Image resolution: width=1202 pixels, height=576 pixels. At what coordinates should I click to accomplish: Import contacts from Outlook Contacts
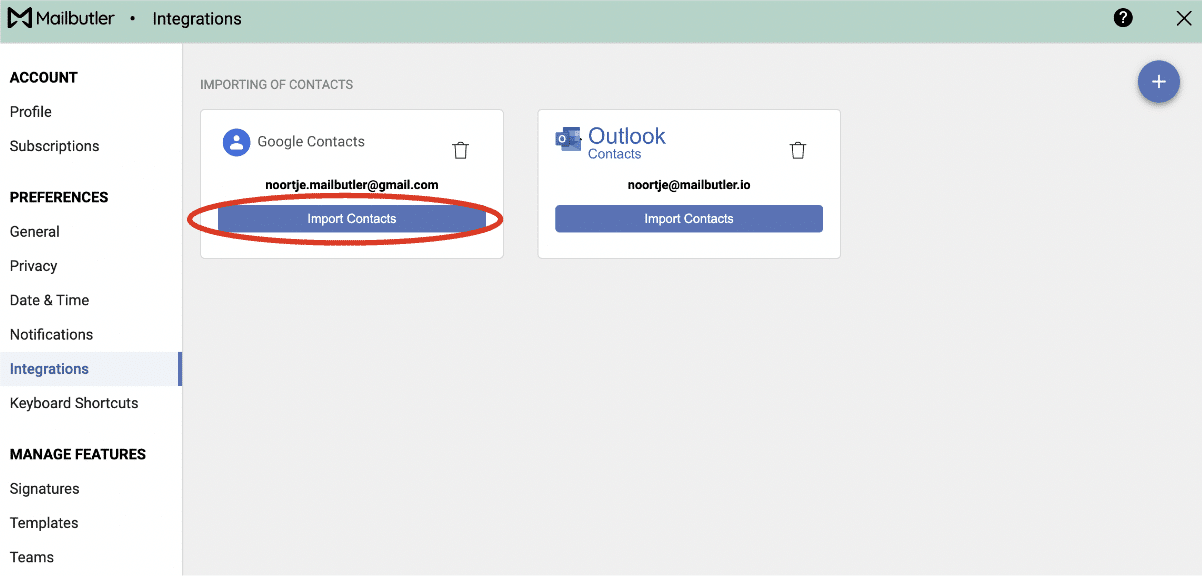click(689, 219)
